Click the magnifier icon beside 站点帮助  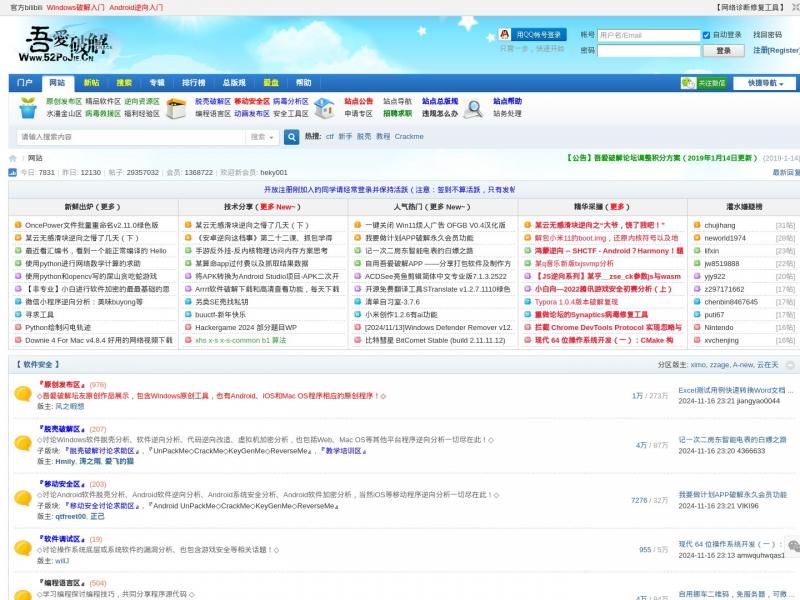click(473, 108)
